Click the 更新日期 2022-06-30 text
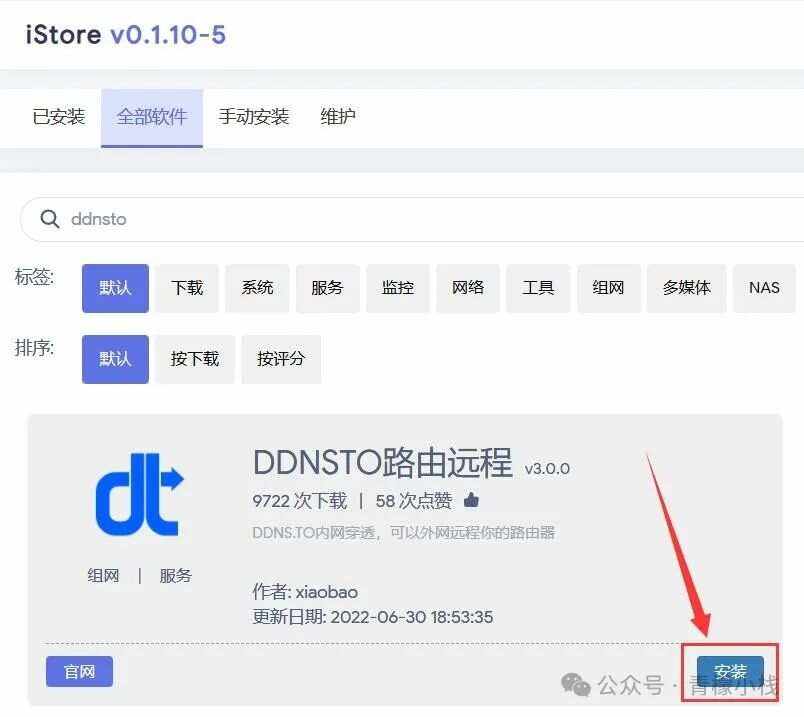The image size is (804, 717). click(x=373, y=617)
